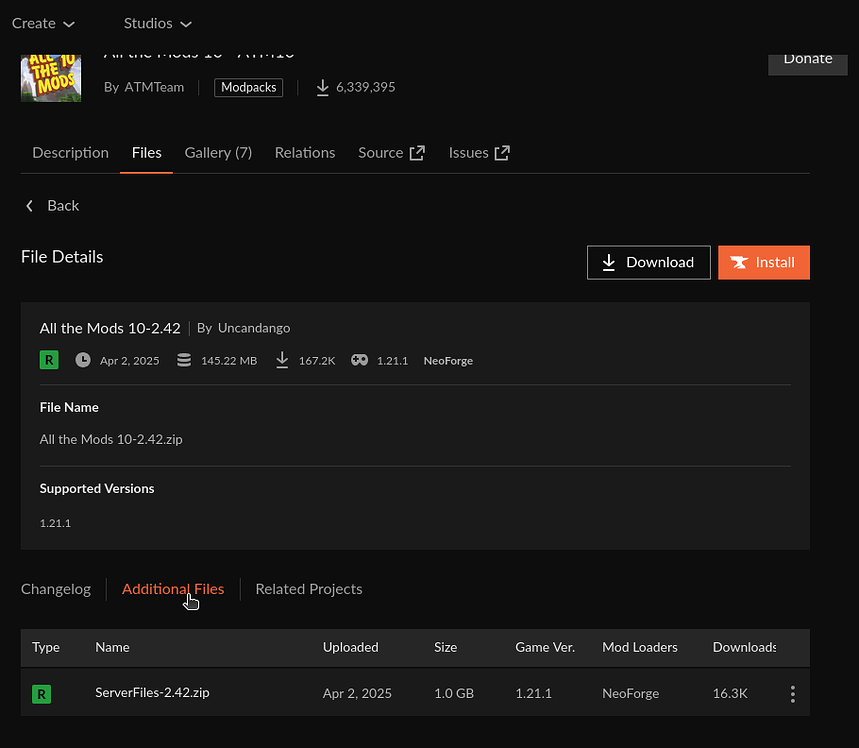Image resolution: width=859 pixels, height=748 pixels.
Task: Click the back chevron above File Details
Action: click(x=29, y=205)
